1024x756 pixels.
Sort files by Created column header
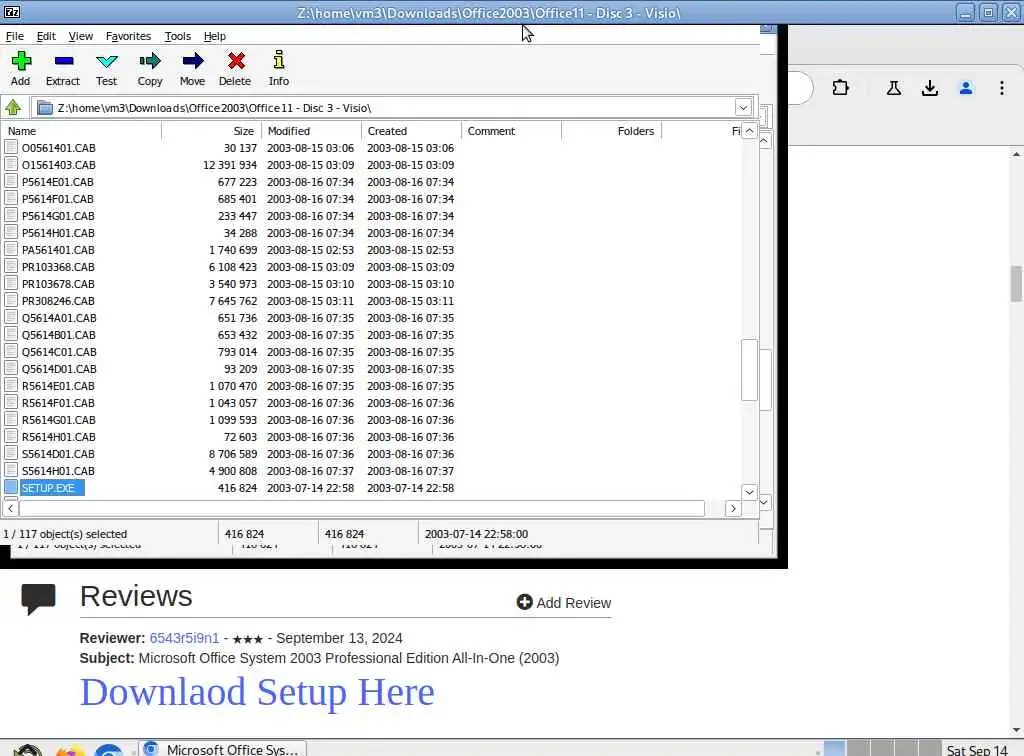click(x=411, y=131)
